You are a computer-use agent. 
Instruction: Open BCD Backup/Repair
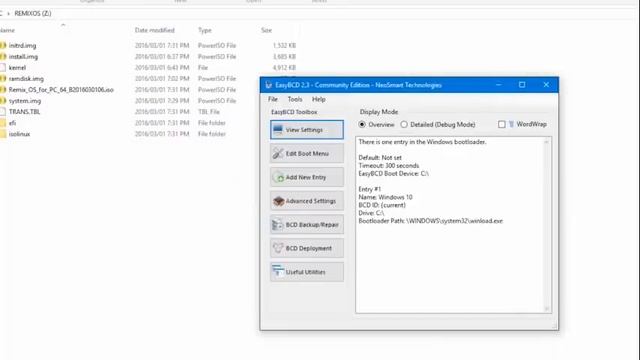pyautogui.click(x=307, y=224)
